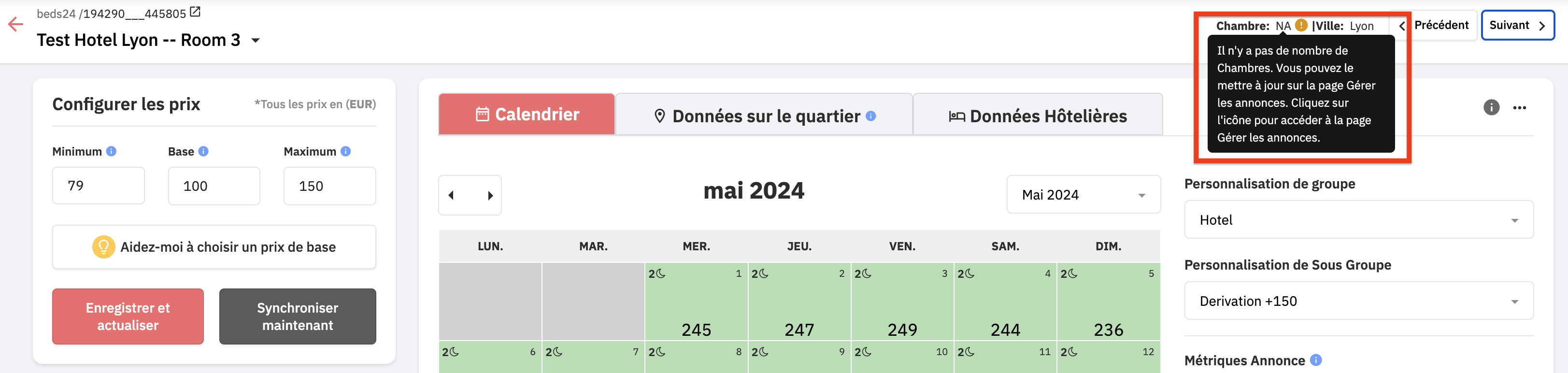Expand the Test Hotel Lyon room selector
1568x373 pixels.
(x=256, y=41)
